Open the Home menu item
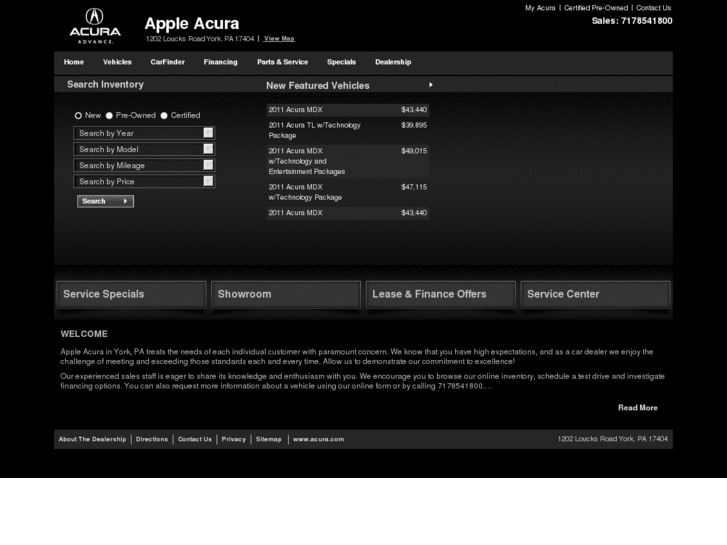 point(74,62)
